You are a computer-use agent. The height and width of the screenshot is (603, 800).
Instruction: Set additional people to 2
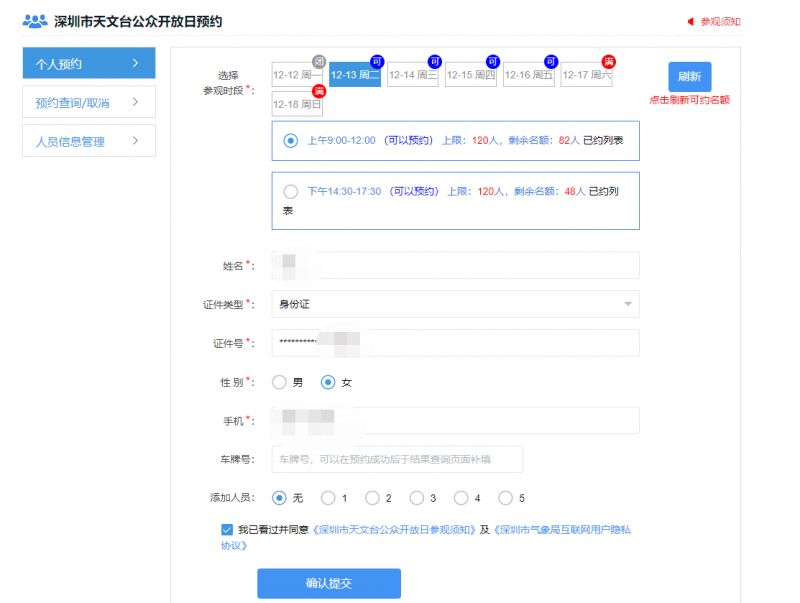(x=372, y=498)
